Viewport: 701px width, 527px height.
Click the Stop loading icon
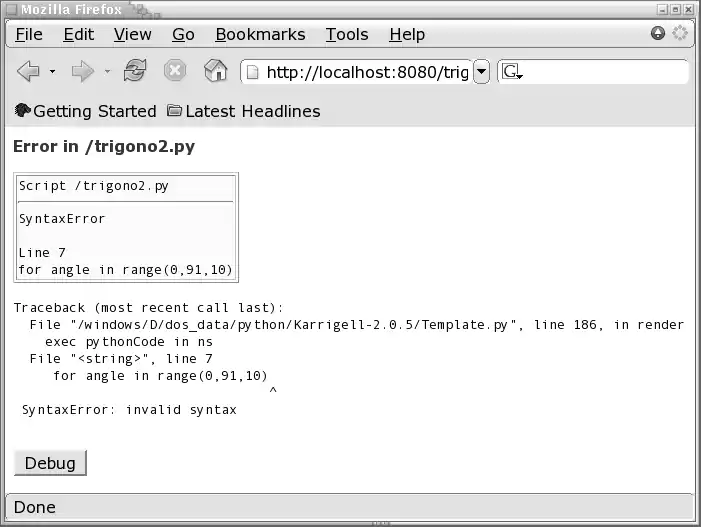point(175,71)
